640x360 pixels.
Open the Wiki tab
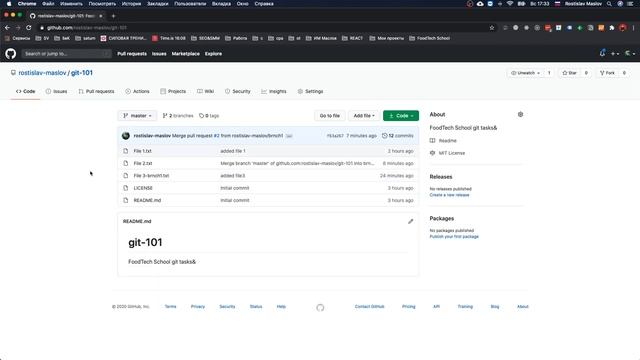pyautogui.click(x=205, y=91)
